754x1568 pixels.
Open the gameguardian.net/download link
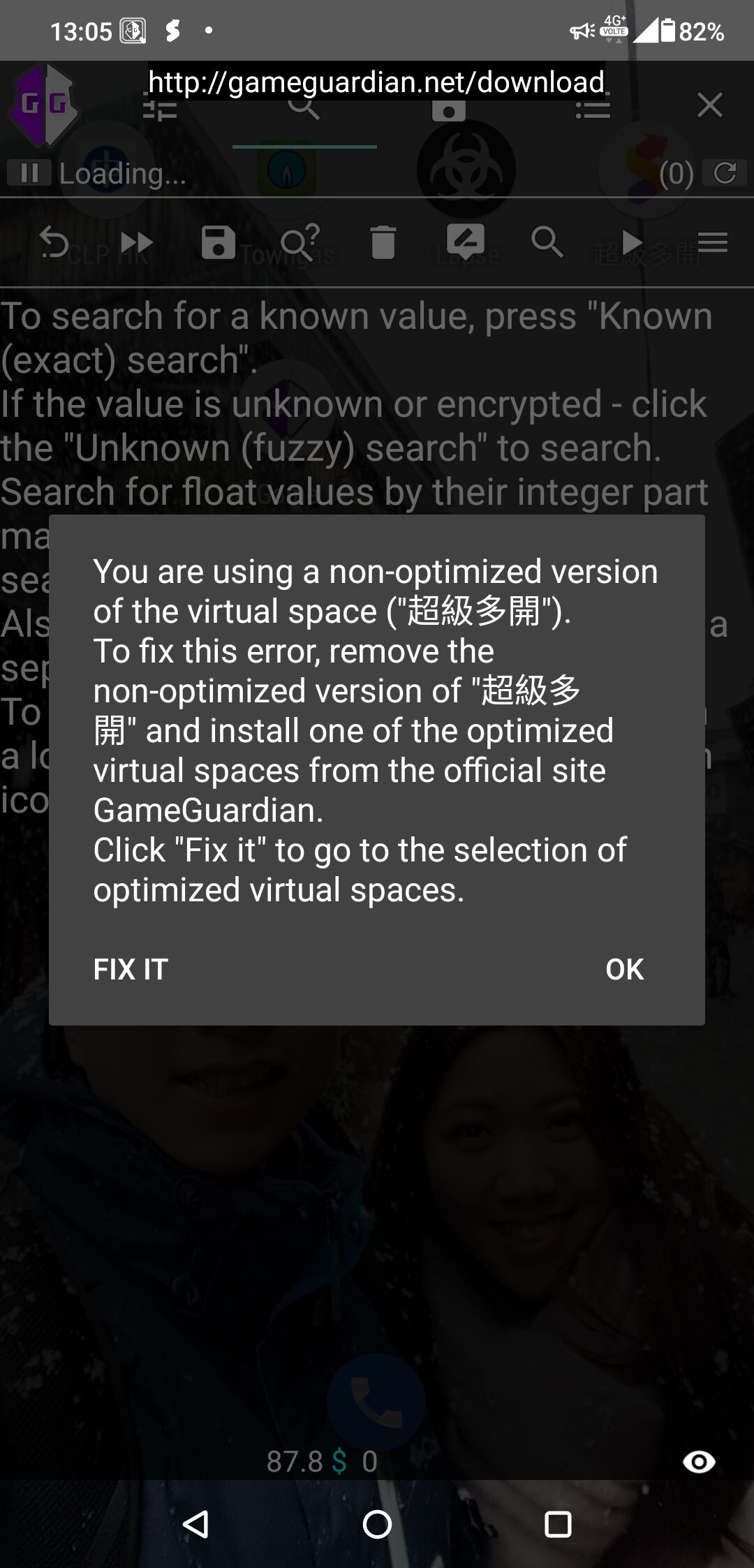376,82
